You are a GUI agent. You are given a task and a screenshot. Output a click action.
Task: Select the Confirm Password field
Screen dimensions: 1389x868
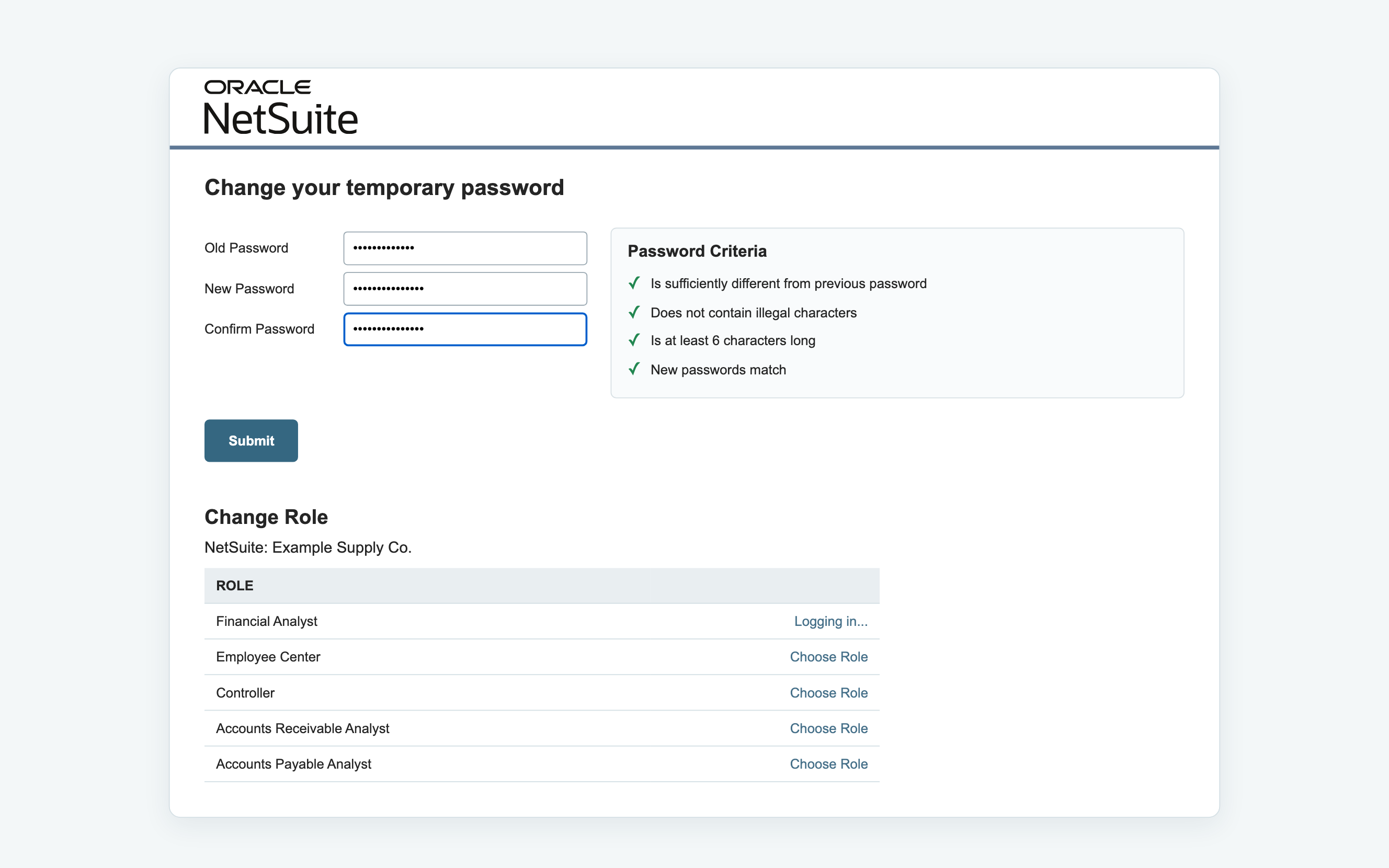[x=465, y=329]
